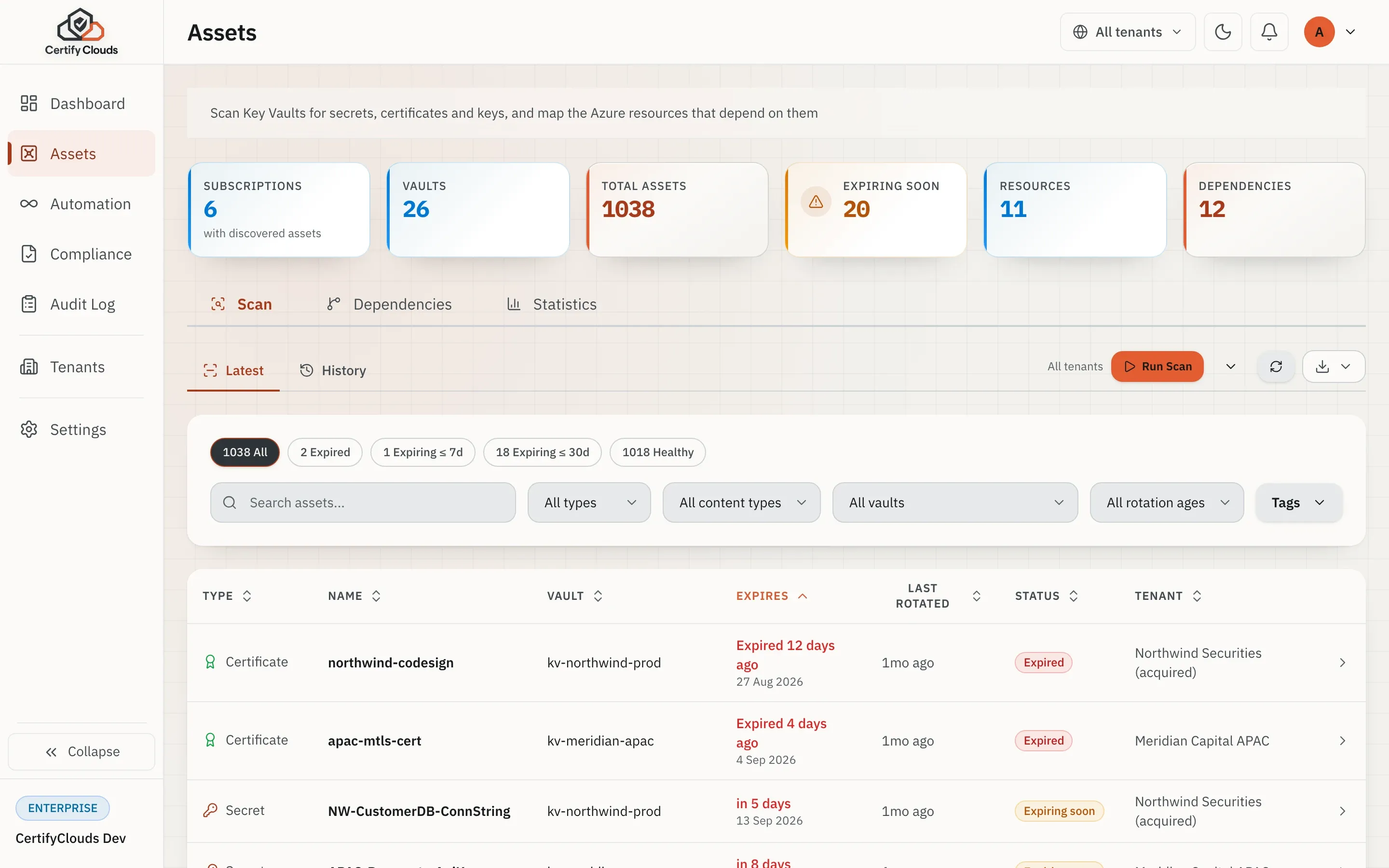This screenshot has height=868, width=1389.
Task: Open the All types dropdown
Action: [589, 502]
